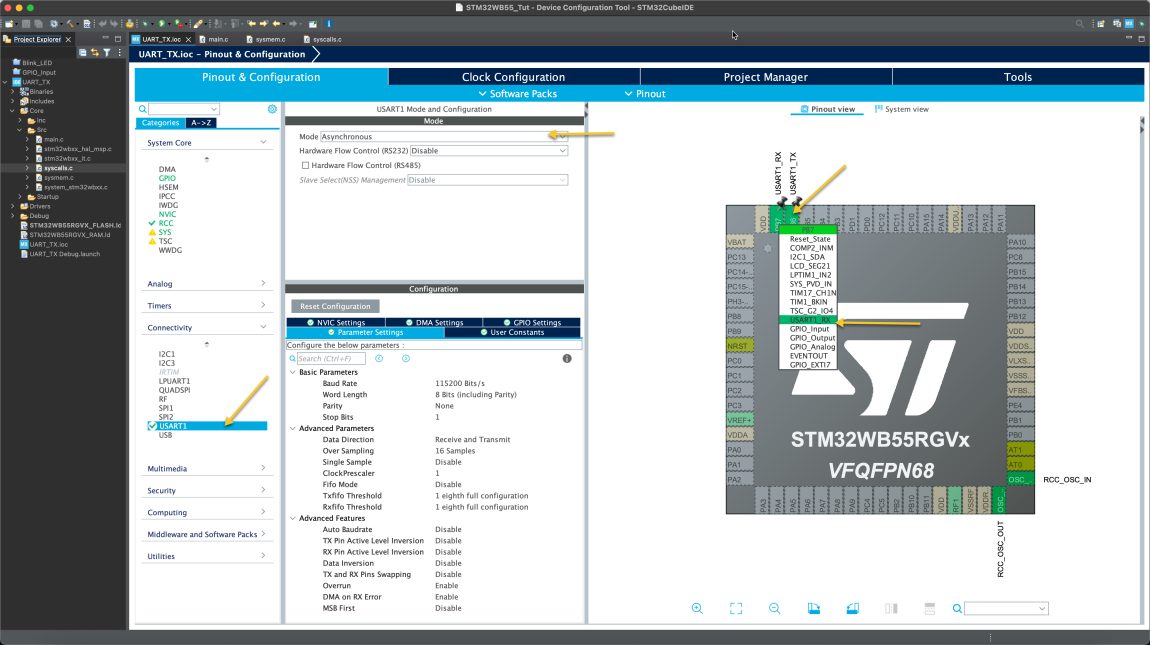Zoom out of the pinout view

[x=773, y=608]
